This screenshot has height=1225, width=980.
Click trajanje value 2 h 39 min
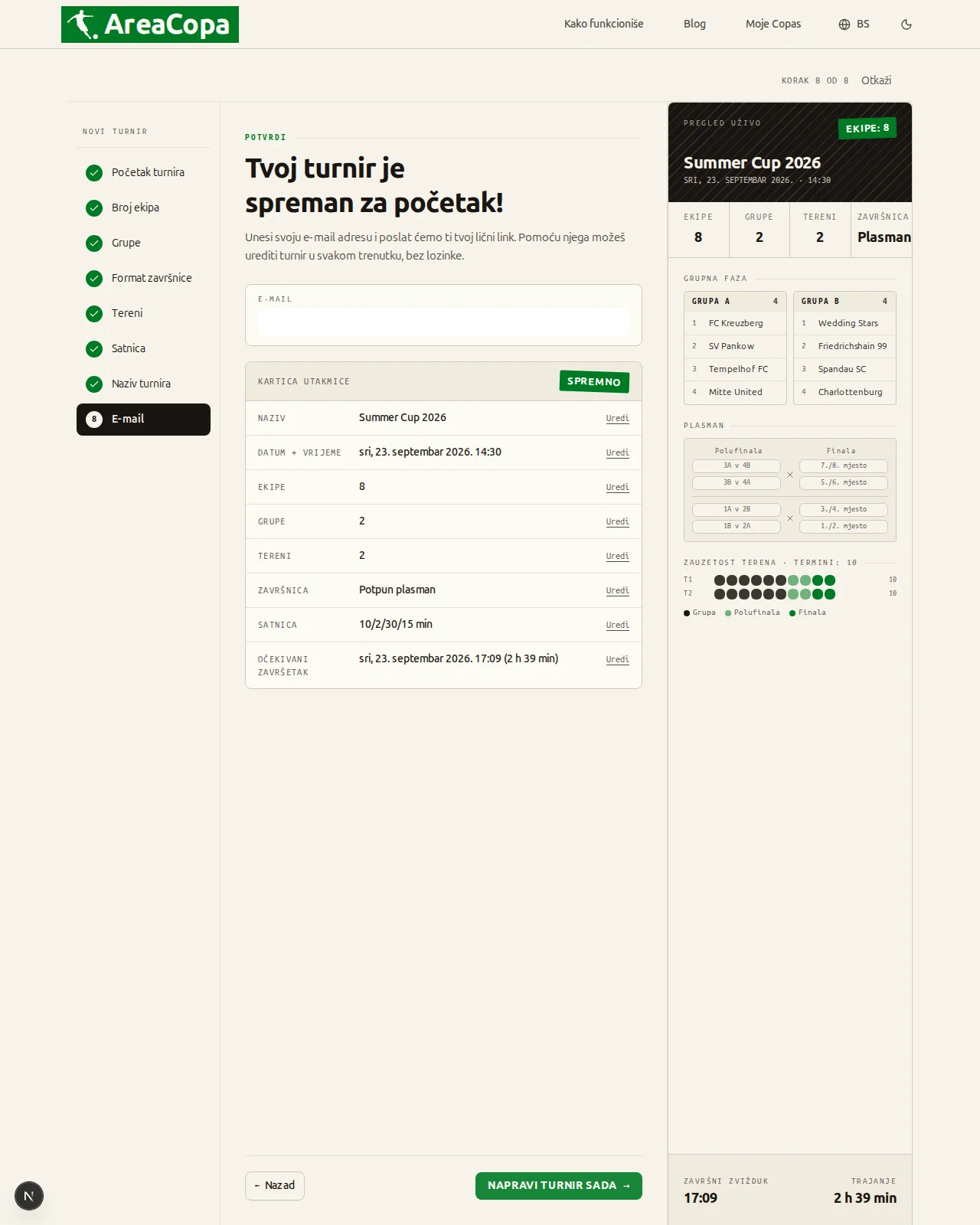[865, 1198]
